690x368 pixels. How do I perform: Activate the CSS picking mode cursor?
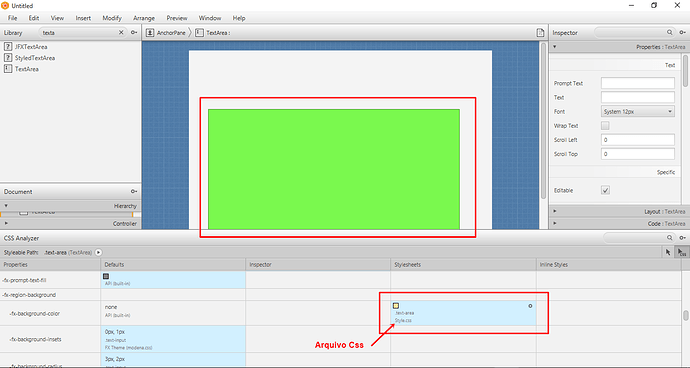681,252
